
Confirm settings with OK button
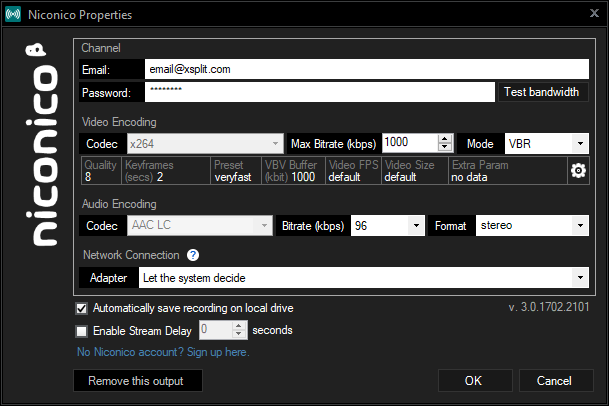point(475,381)
